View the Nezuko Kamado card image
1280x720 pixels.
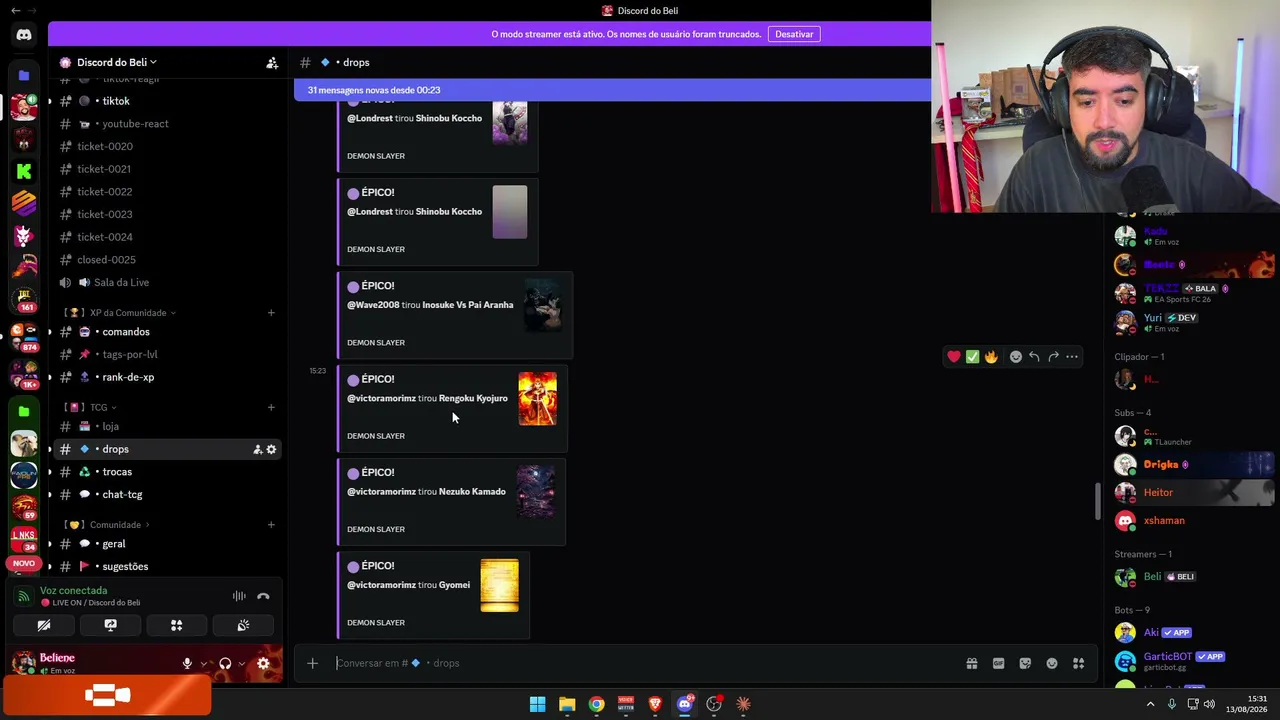[x=535, y=491]
